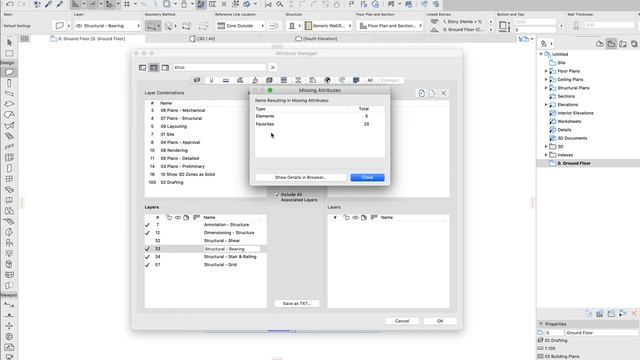Open the Zone Categories attribute tab icon
640x360 pixels.
pos(313,80)
